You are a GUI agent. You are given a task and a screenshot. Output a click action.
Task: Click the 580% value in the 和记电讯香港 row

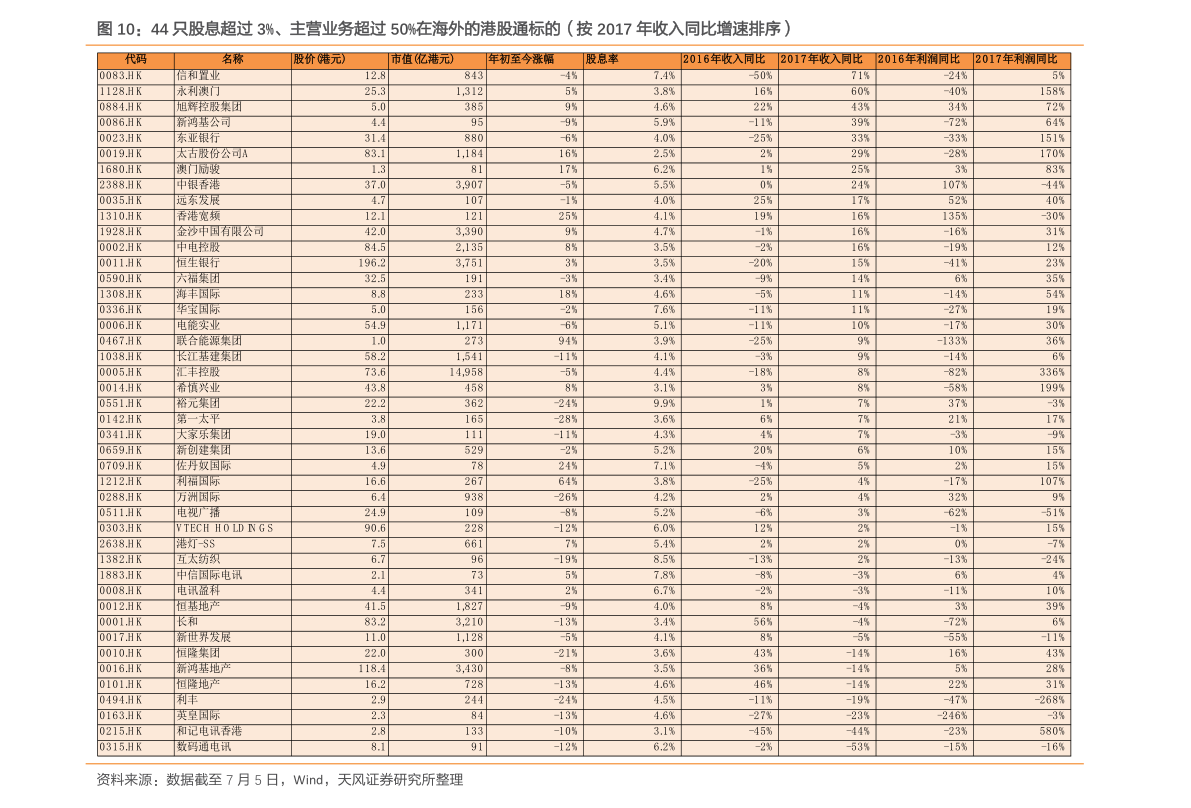tap(1052, 731)
